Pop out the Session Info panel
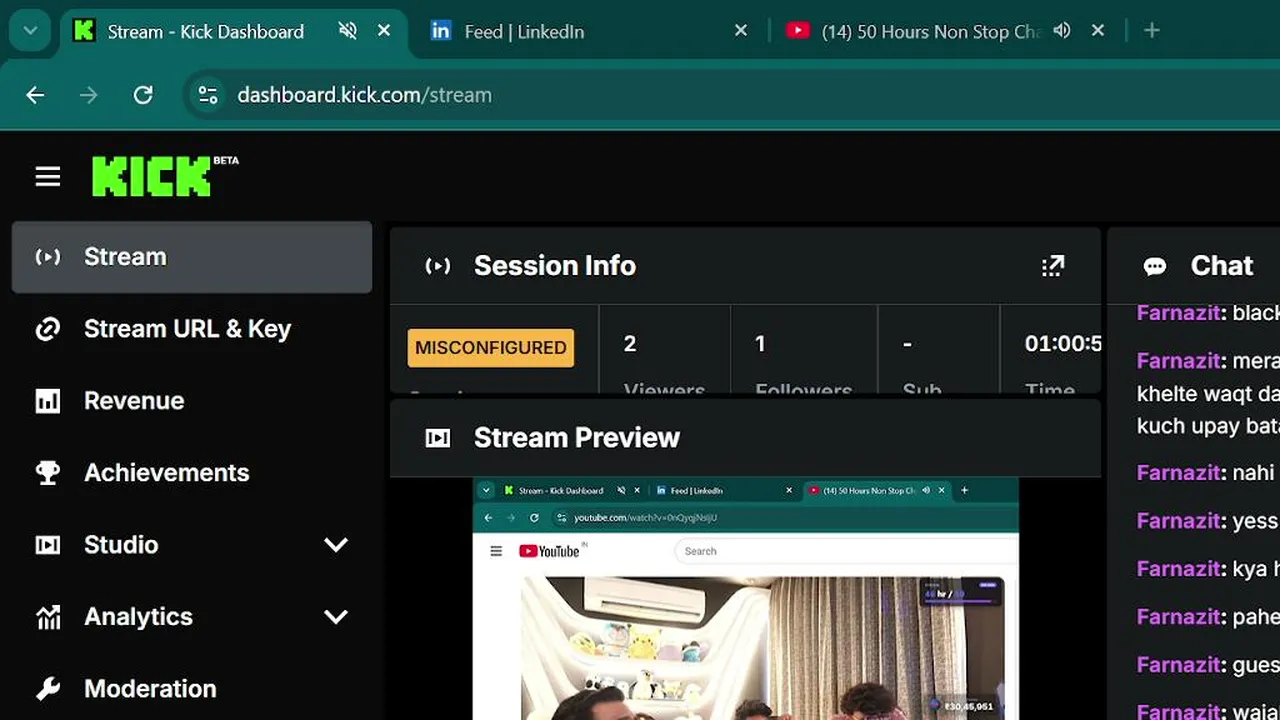Viewport: 1280px width, 720px height. pos(1053,266)
